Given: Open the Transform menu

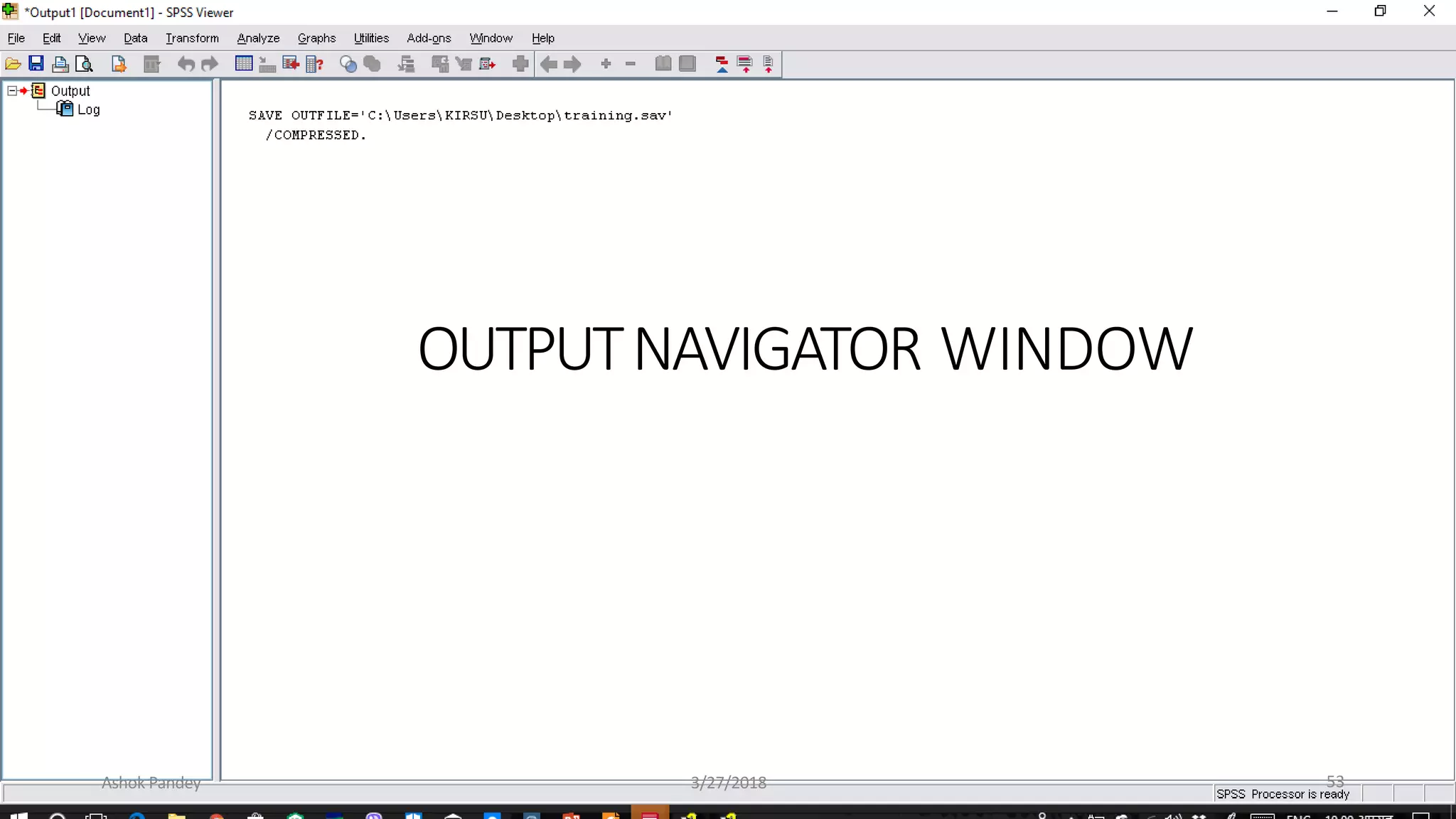Looking at the screenshot, I should (192, 38).
